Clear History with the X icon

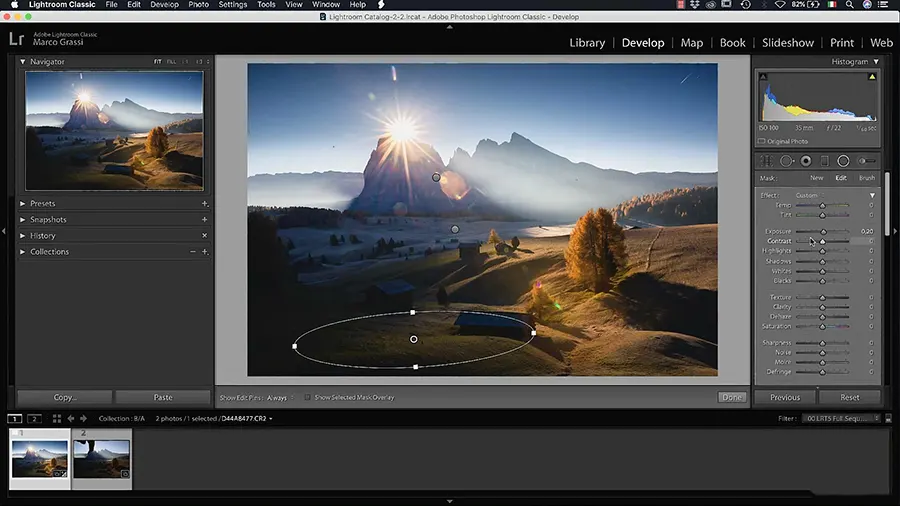click(x=205, y=236)
